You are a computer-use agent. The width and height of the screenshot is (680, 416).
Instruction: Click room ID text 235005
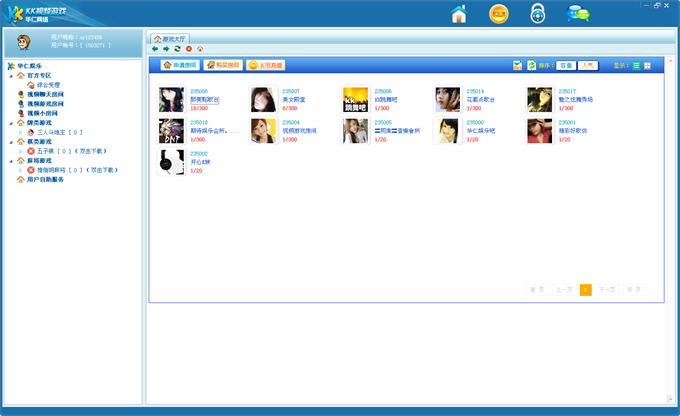click(383, 123)
